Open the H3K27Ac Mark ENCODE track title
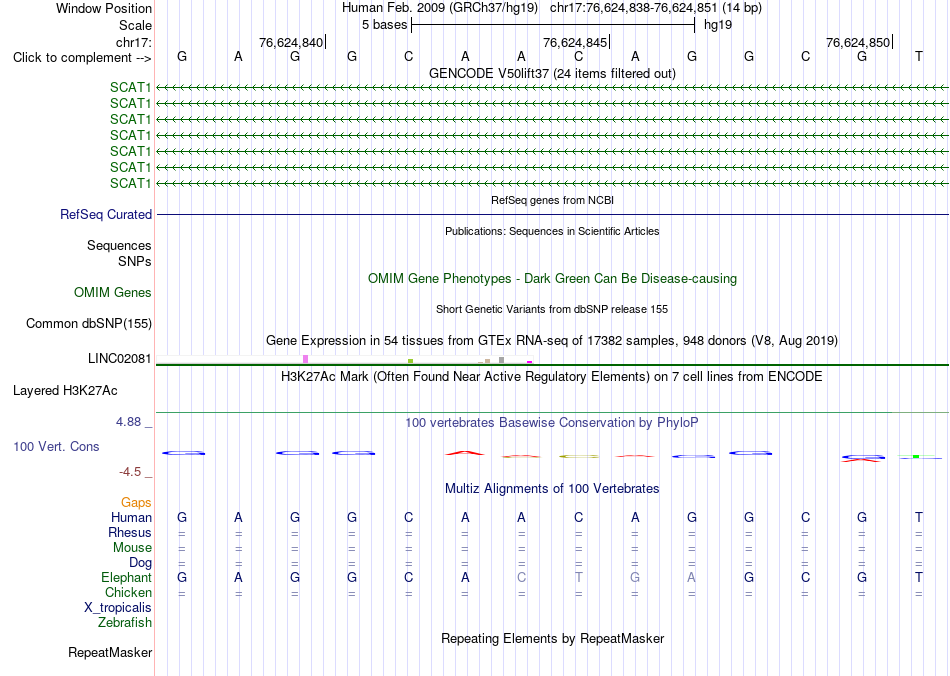 tap(552, 377)
